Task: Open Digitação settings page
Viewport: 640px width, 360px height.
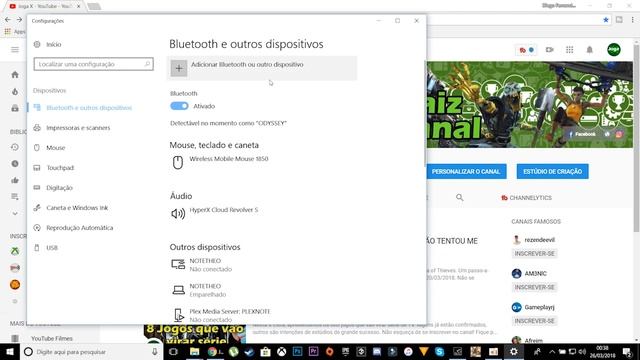Action: pos(59,188)
